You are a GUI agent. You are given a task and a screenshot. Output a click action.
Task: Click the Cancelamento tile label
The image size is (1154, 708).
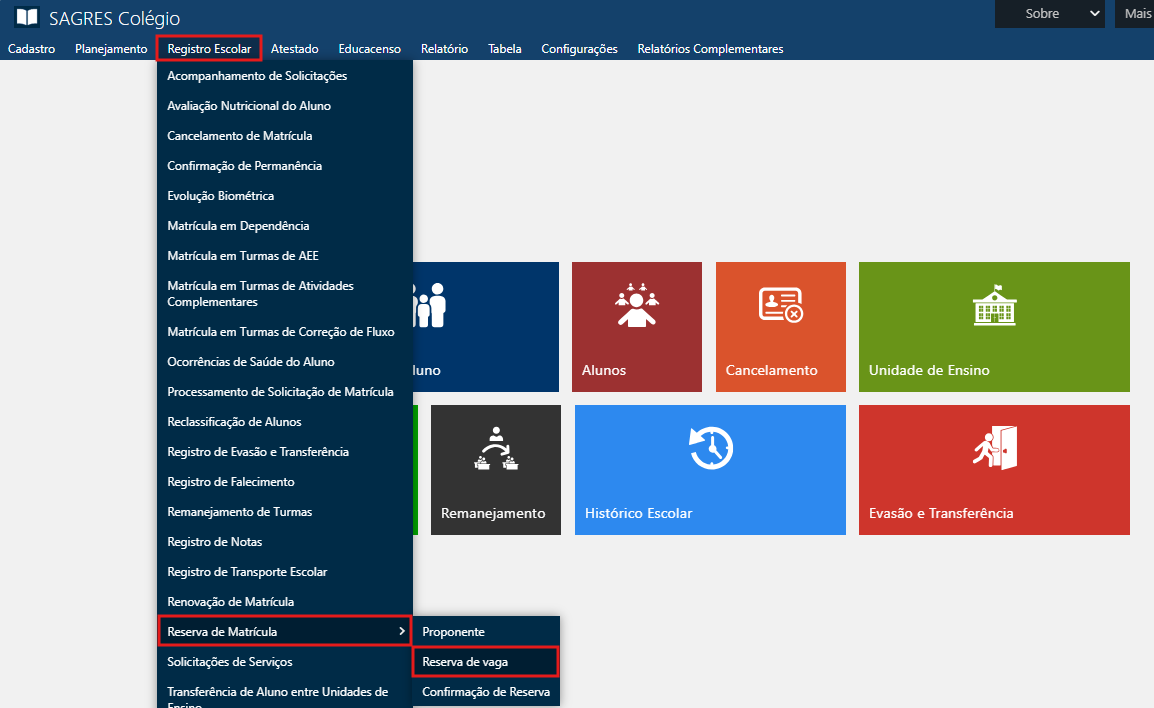(771, 370)
